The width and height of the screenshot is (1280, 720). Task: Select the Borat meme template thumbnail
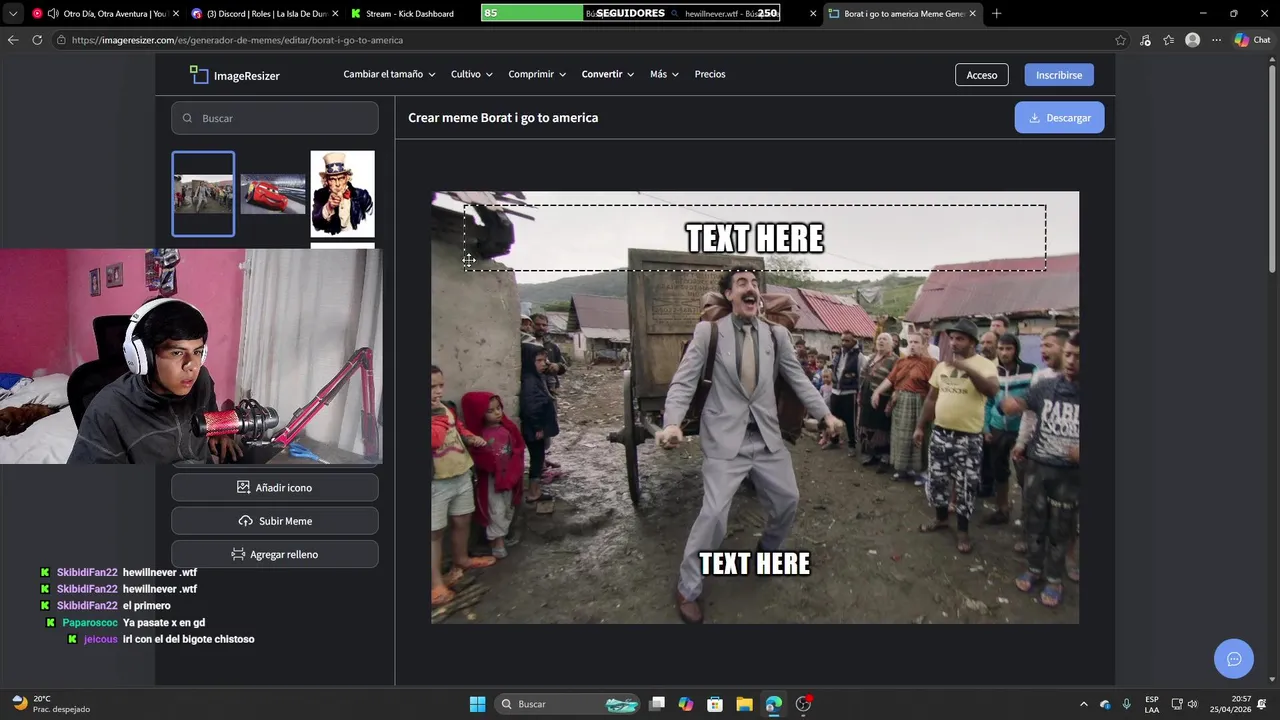pyautogui.click(x=203, y=194)
